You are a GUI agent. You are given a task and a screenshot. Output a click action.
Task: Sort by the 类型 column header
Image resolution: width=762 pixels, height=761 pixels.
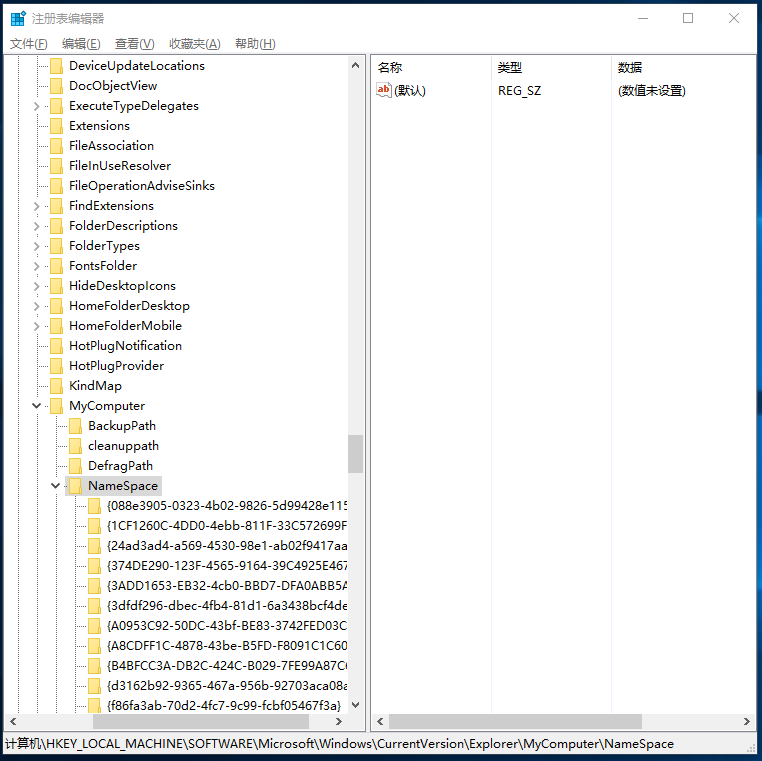(551, 67)
